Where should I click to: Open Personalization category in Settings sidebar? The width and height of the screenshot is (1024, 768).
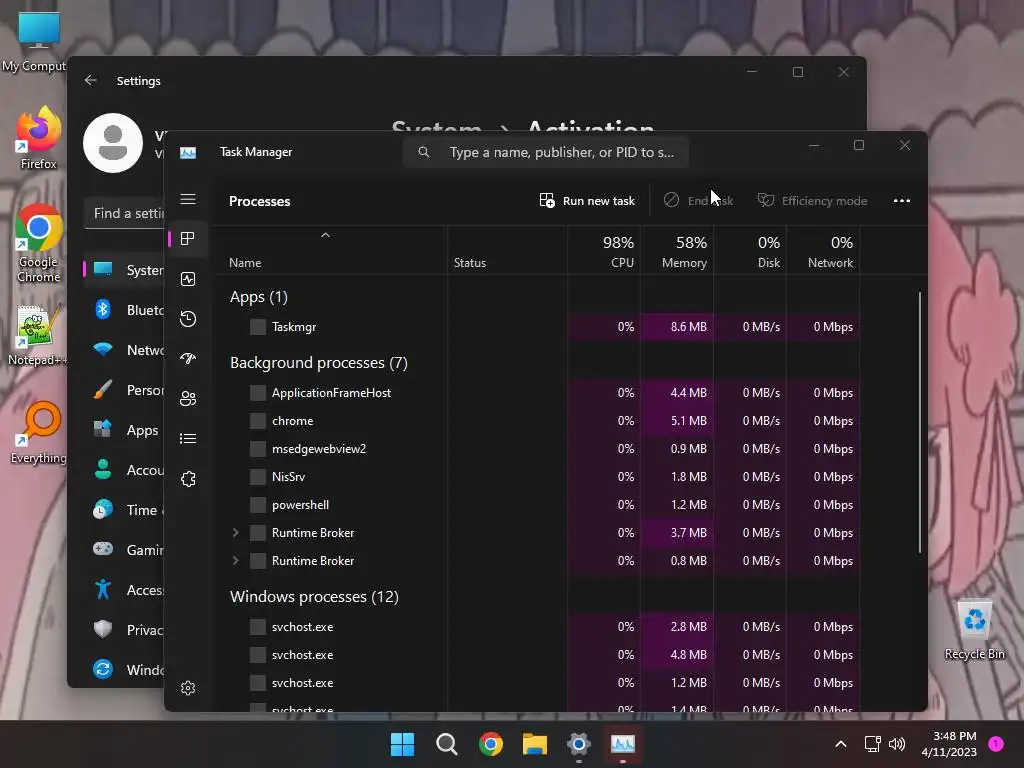coord(125,390)
